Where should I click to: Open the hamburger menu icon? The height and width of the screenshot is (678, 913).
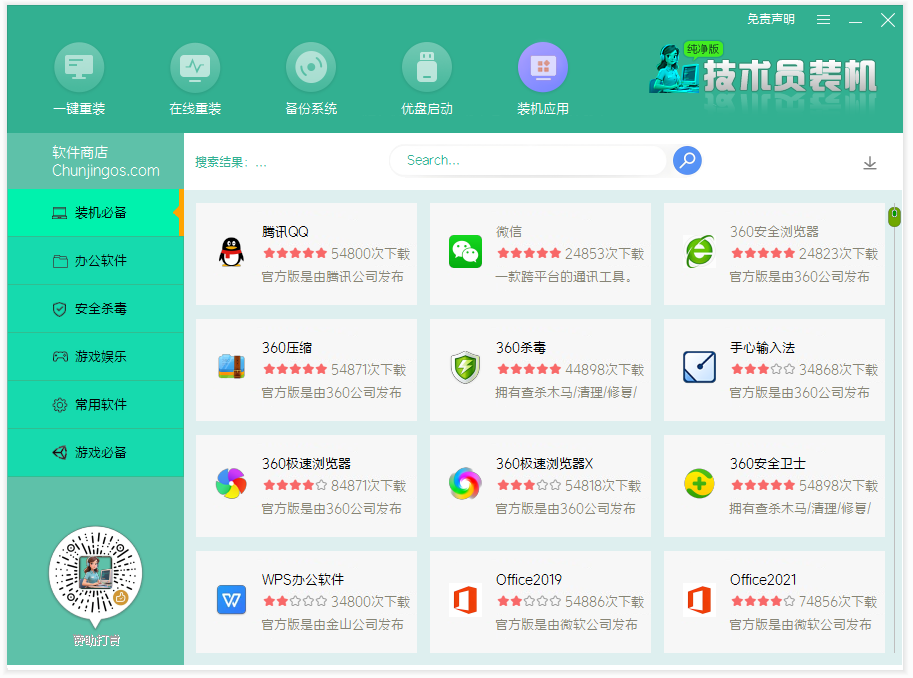tap(823, 20)
